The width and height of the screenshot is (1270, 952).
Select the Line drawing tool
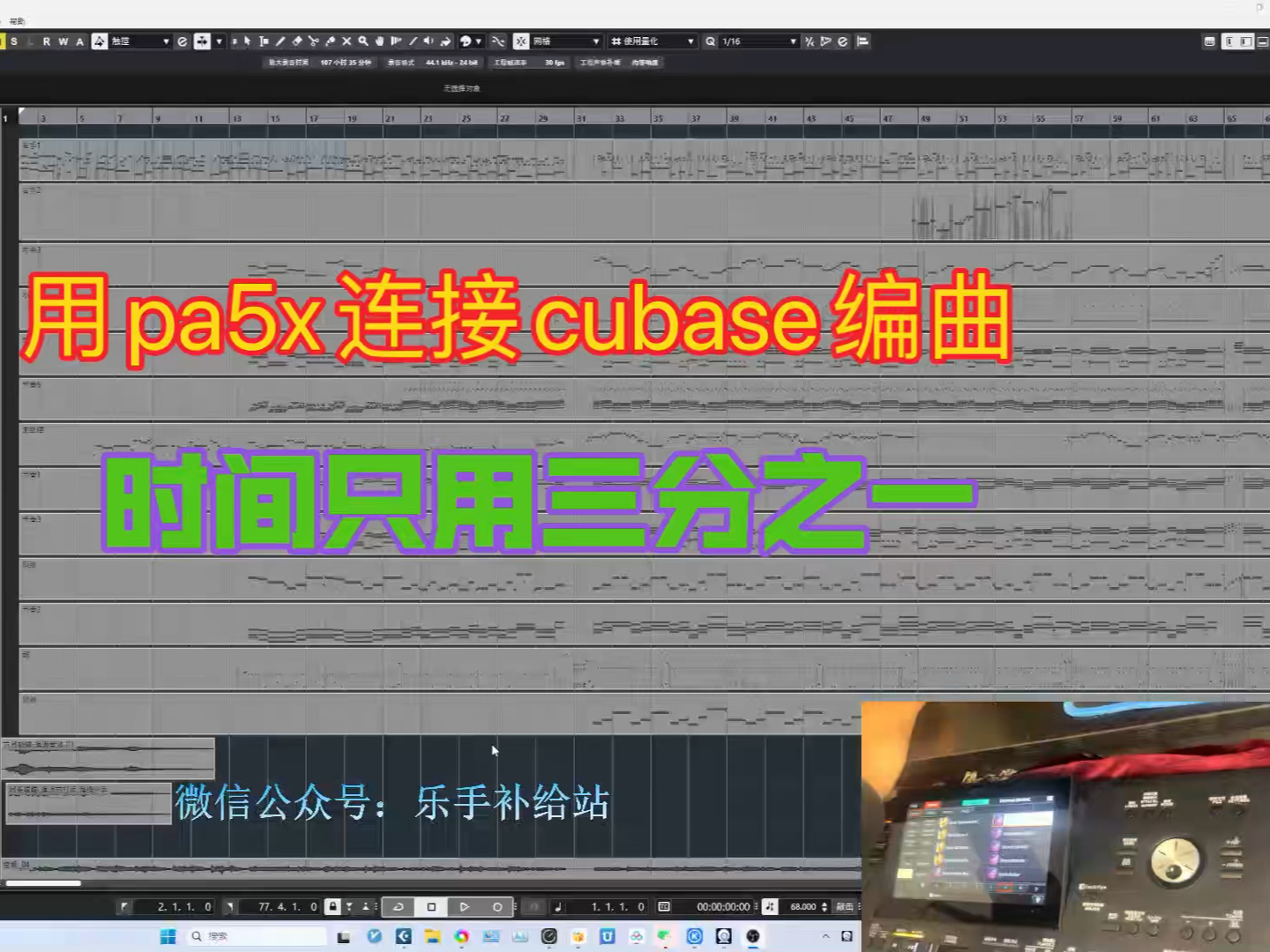(413, 41)
